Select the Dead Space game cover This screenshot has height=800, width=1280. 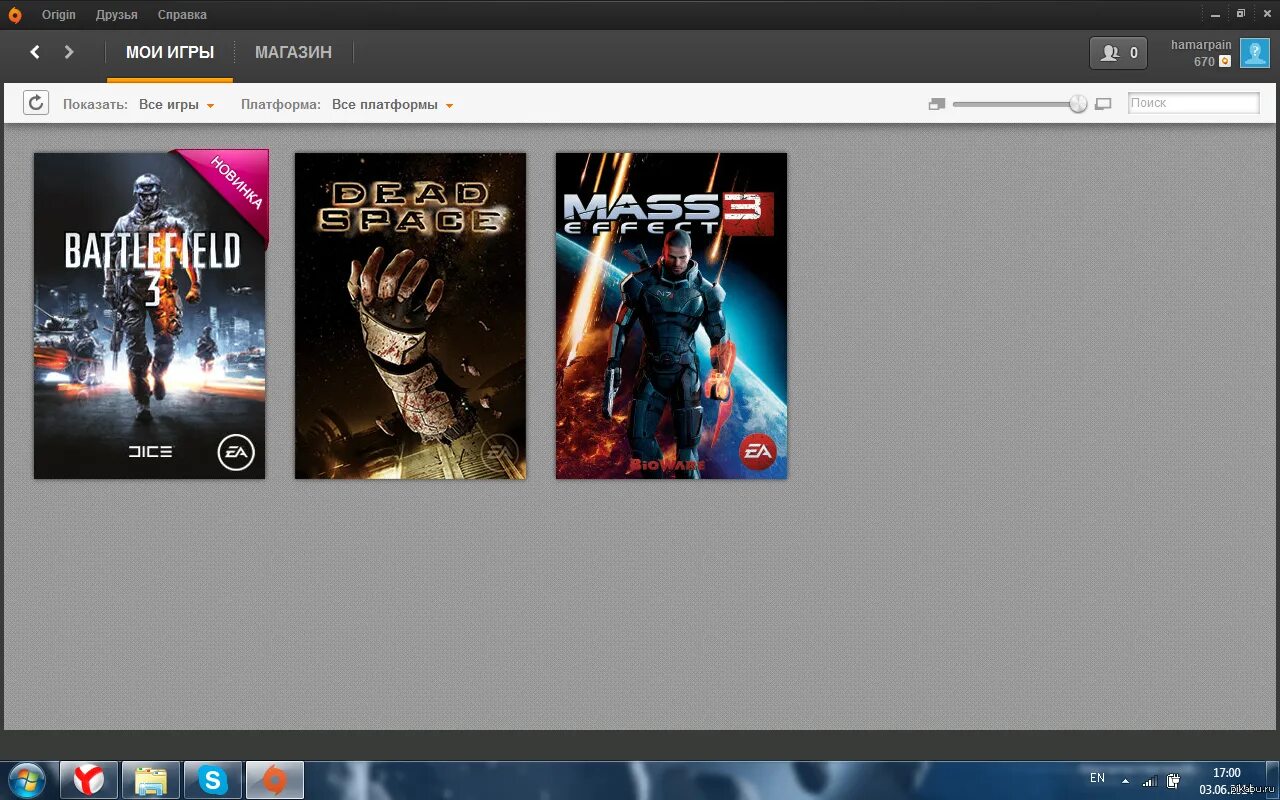tap(410, 315)
